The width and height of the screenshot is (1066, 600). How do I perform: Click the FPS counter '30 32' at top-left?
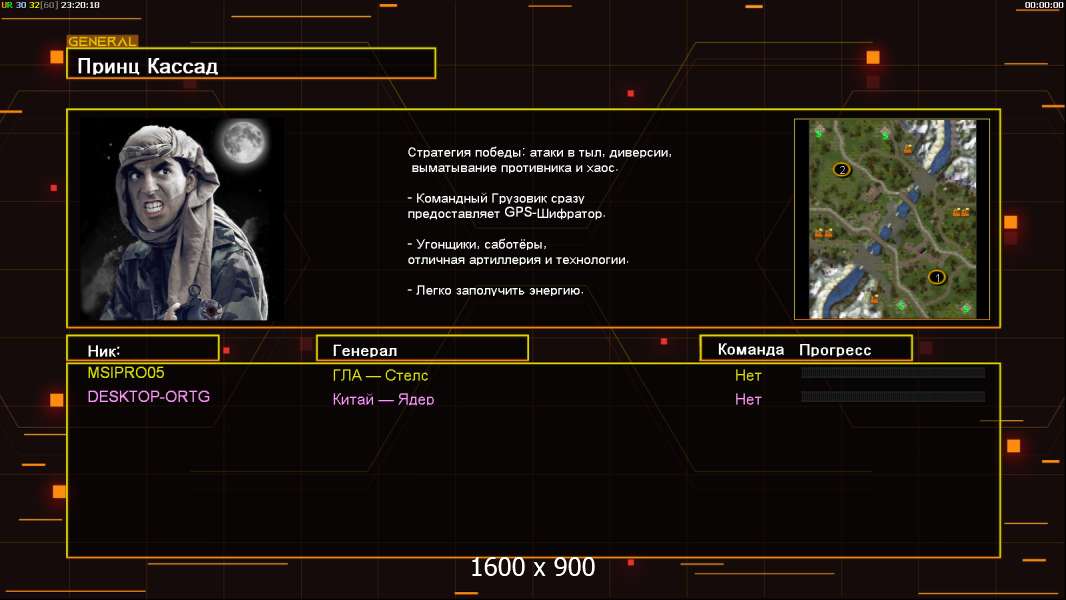pos(27,5)
